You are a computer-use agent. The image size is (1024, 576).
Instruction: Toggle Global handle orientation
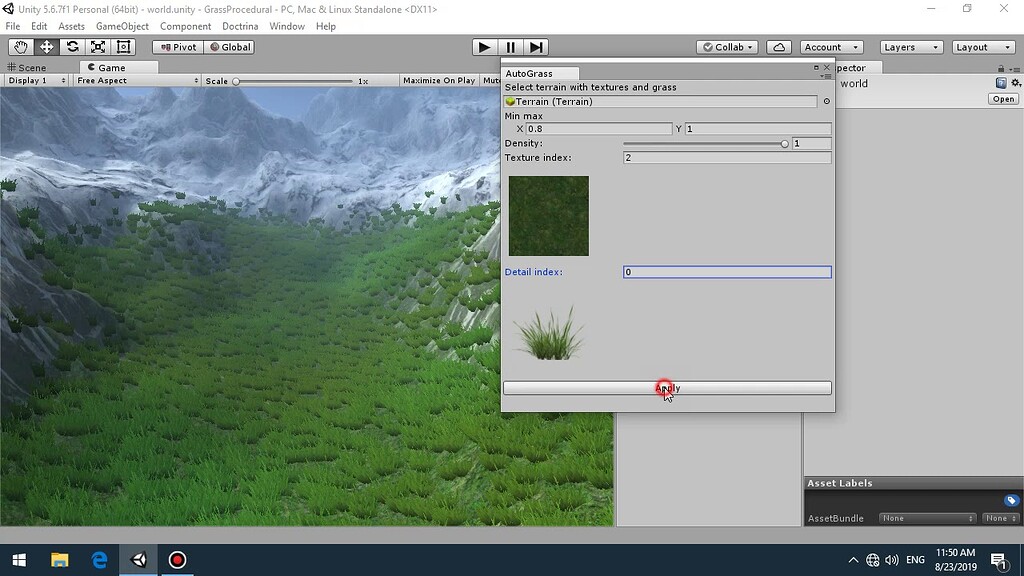pos(230,46)
